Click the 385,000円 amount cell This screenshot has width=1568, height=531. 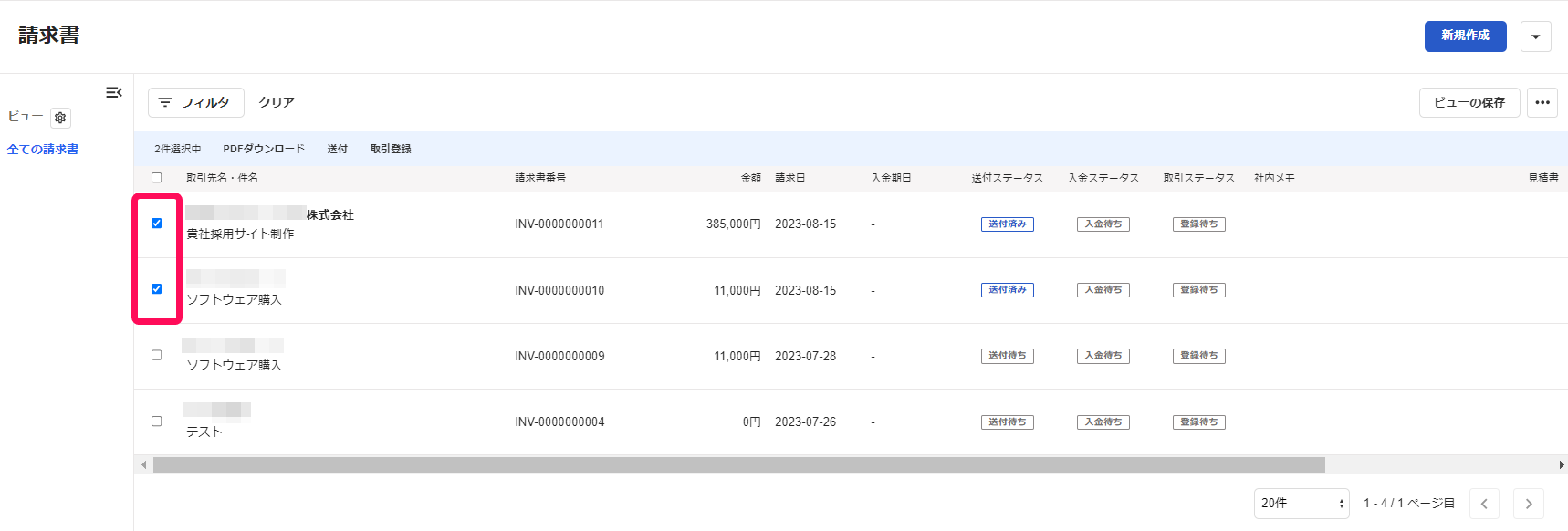pos(733,224)
